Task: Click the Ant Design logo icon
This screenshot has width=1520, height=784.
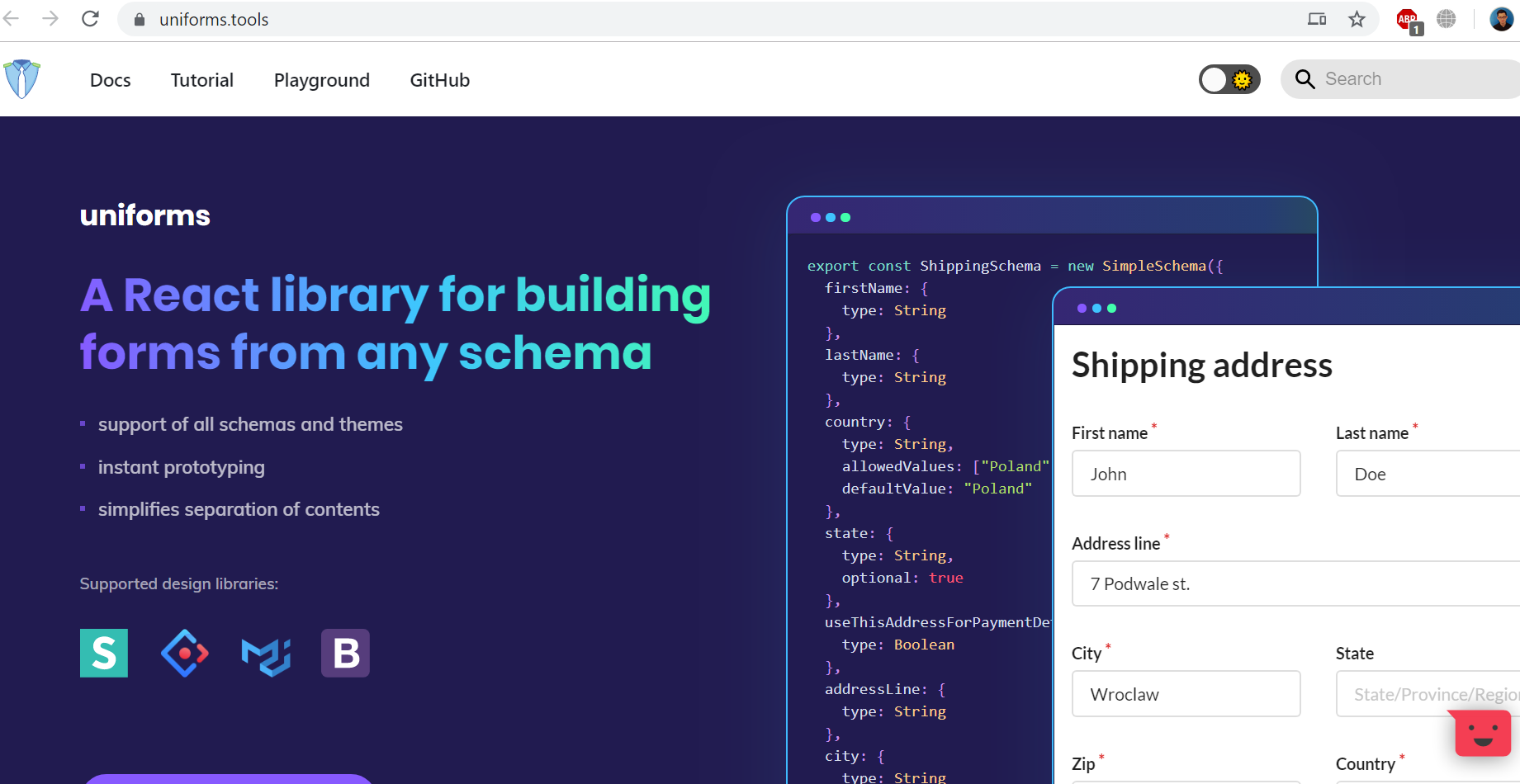Action: coord(184,653)
